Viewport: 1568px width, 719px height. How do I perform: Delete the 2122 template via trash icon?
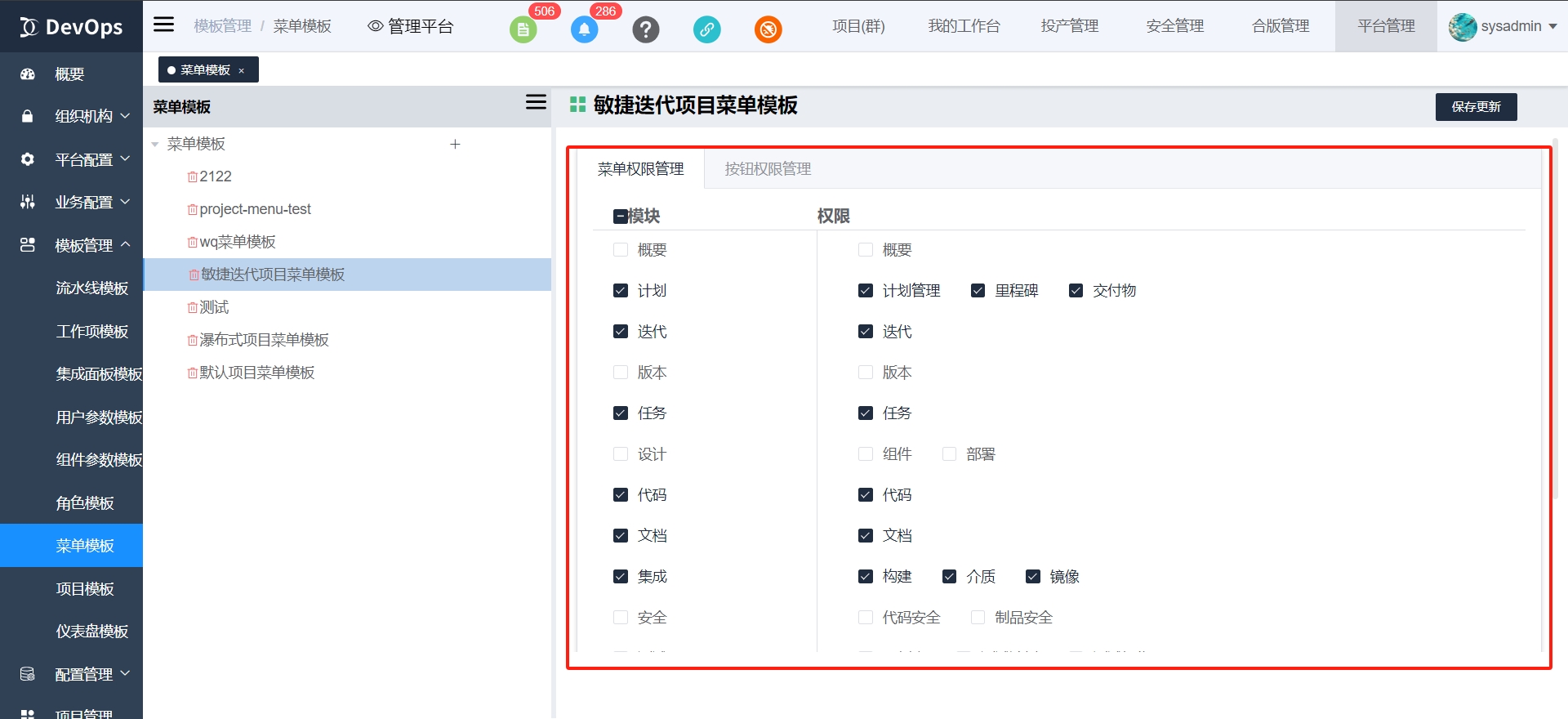tap(193, 177)
